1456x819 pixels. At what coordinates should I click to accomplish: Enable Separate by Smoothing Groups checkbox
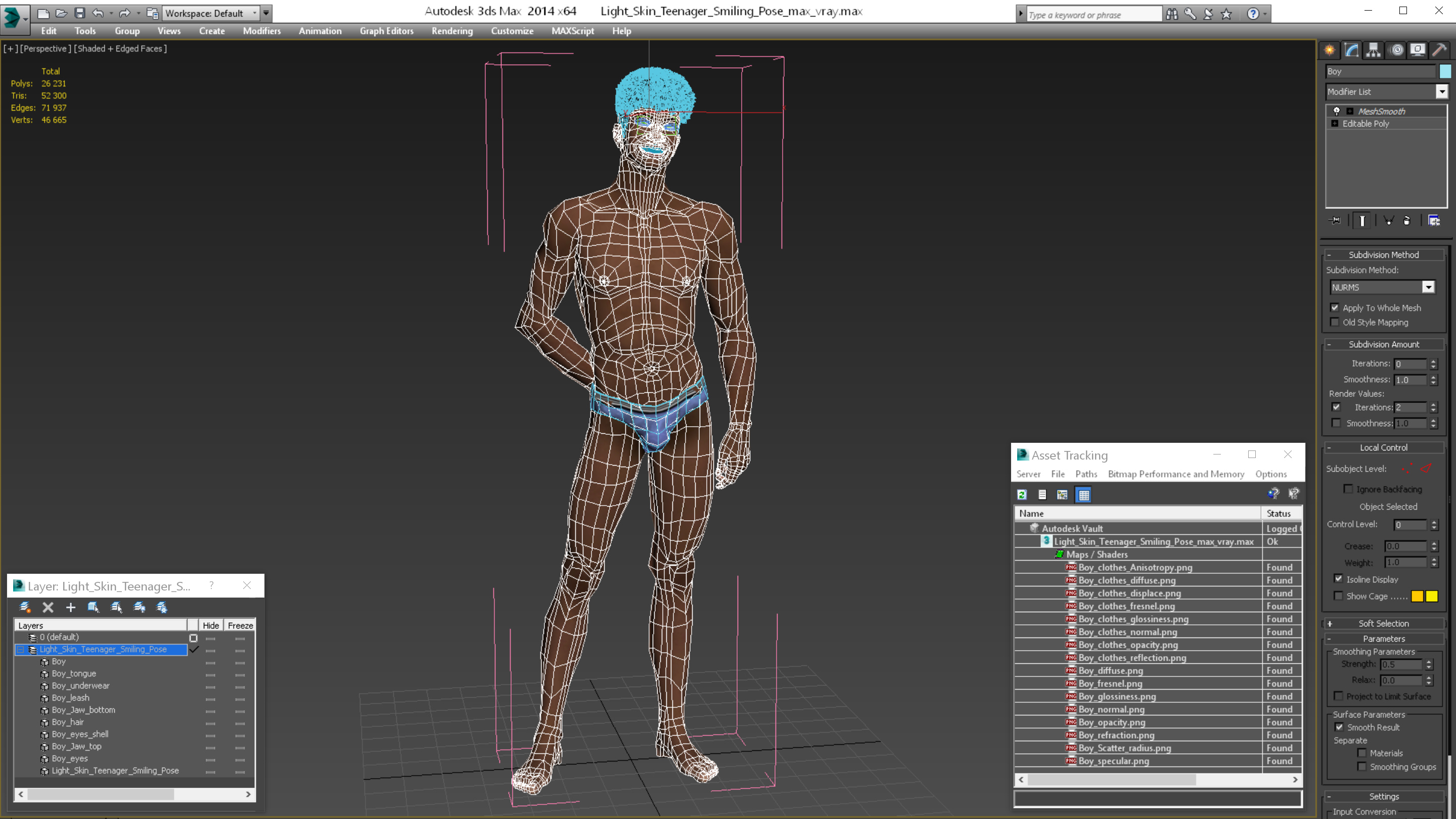tap(1361, 766)
